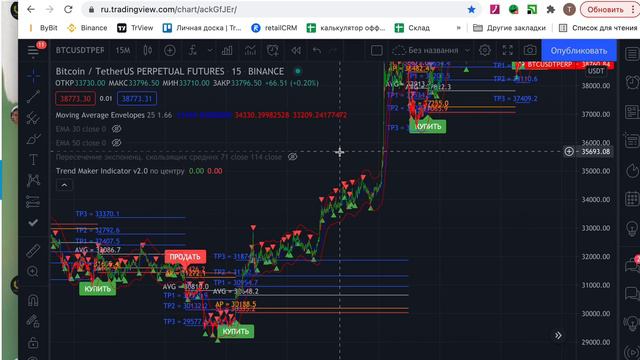
Task: Select the pitchfork drawing tool
Action: pyautogui.click(x=33, y=118)
